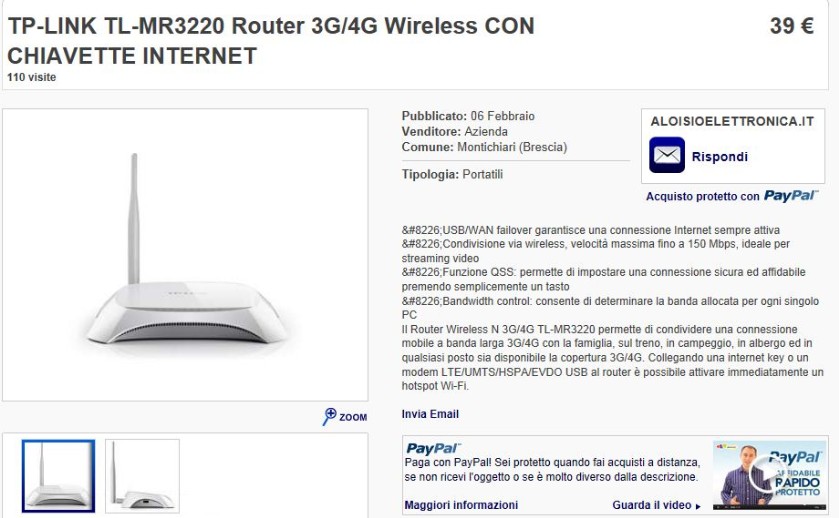Click the ALOISIOELETTRONICA.IT seller name
The width and height of the screenshot is (839, 518).
click(733, 121)
